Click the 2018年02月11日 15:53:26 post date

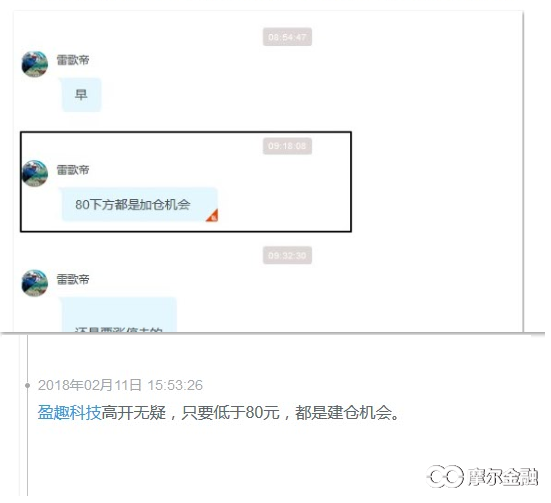(121, 385)
